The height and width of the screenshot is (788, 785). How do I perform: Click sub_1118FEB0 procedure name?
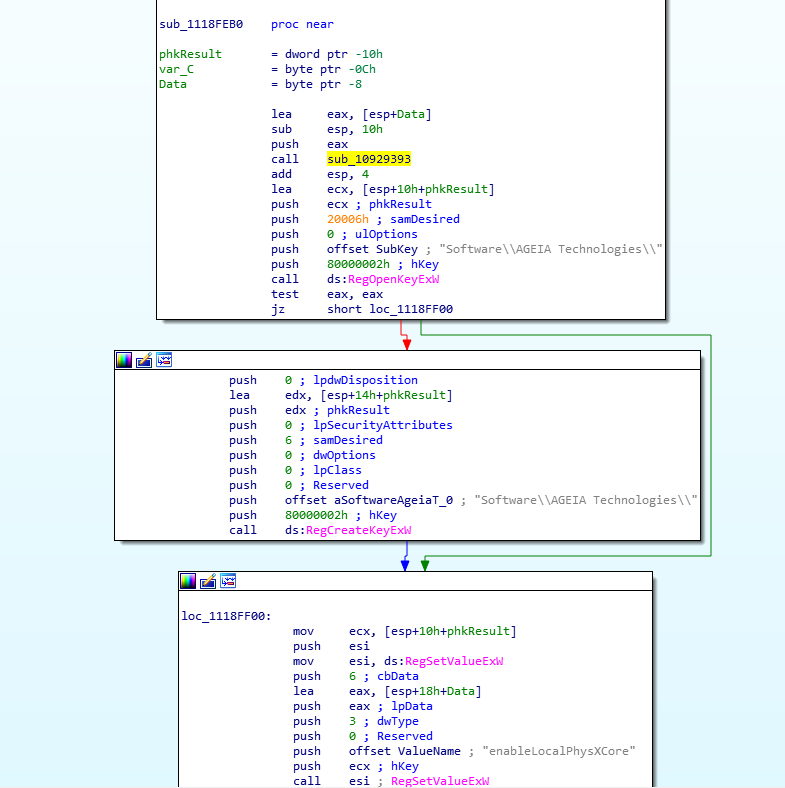tap(200, 24)
